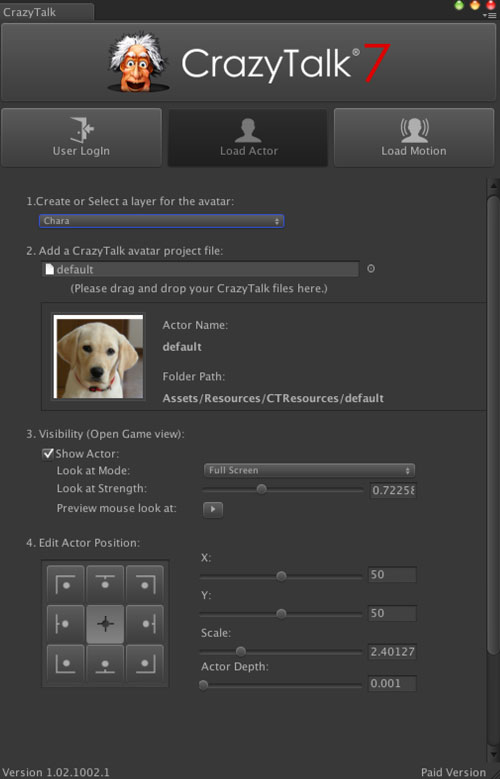
Task: Align actor to bottom-center position
Action: click(105, 663)
